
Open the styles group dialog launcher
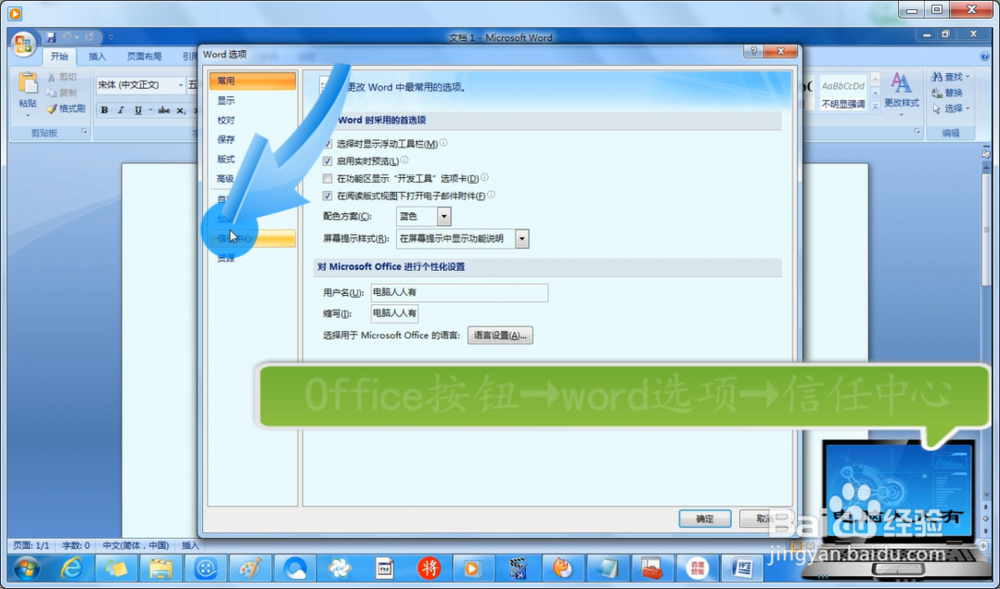click(x=917, y=132)
